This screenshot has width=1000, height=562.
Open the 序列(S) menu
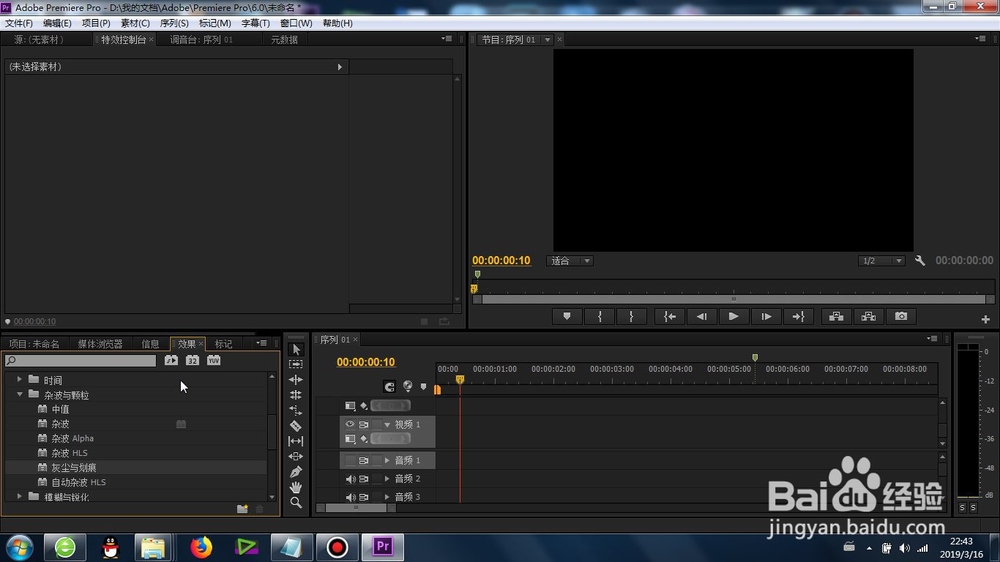coord(174,23)
